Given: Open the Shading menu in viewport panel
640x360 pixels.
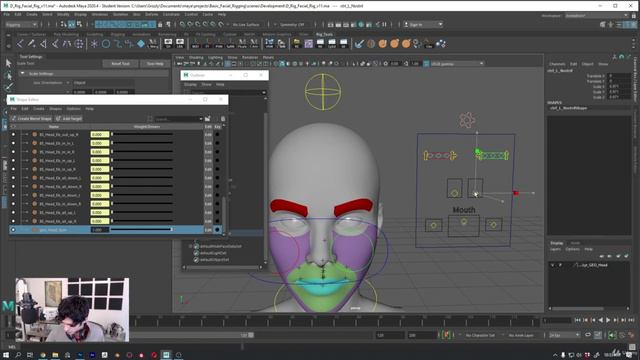Looking at the screenshot, I should coord(196,58).
